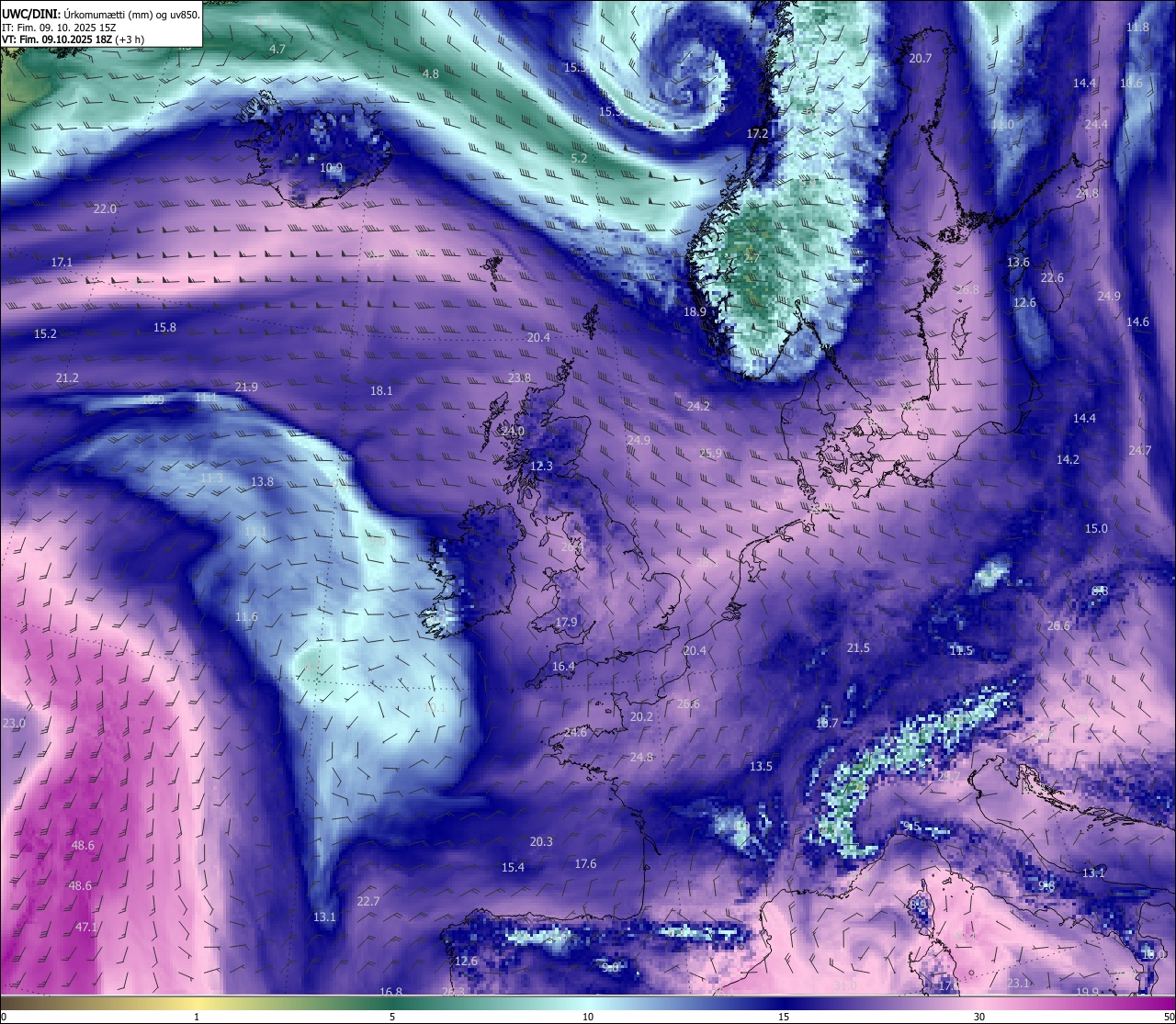
Task: Click the value 25.9 in the North Sea
Action: [710, 453]
